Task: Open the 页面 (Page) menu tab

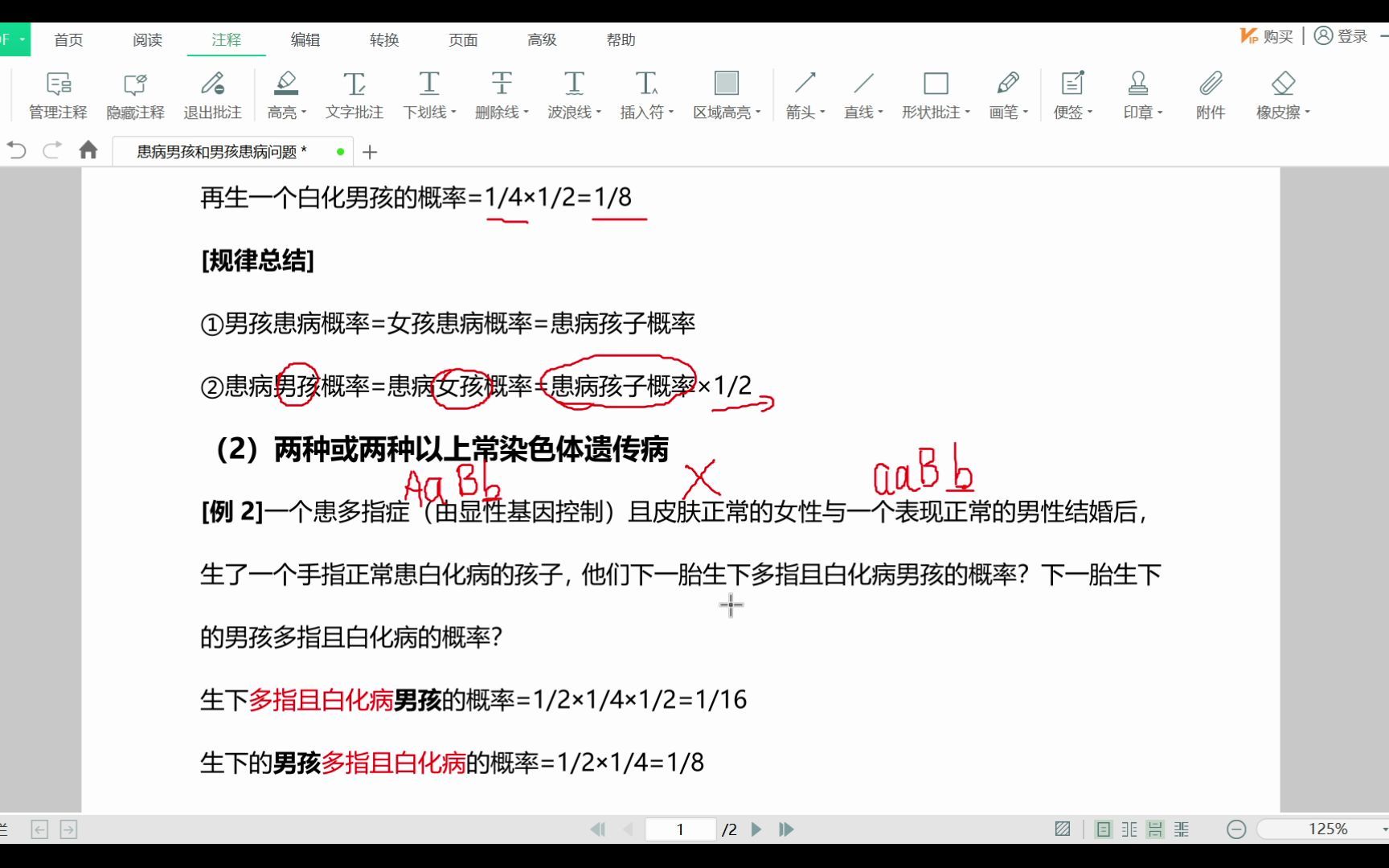Action: pos(463,39)
